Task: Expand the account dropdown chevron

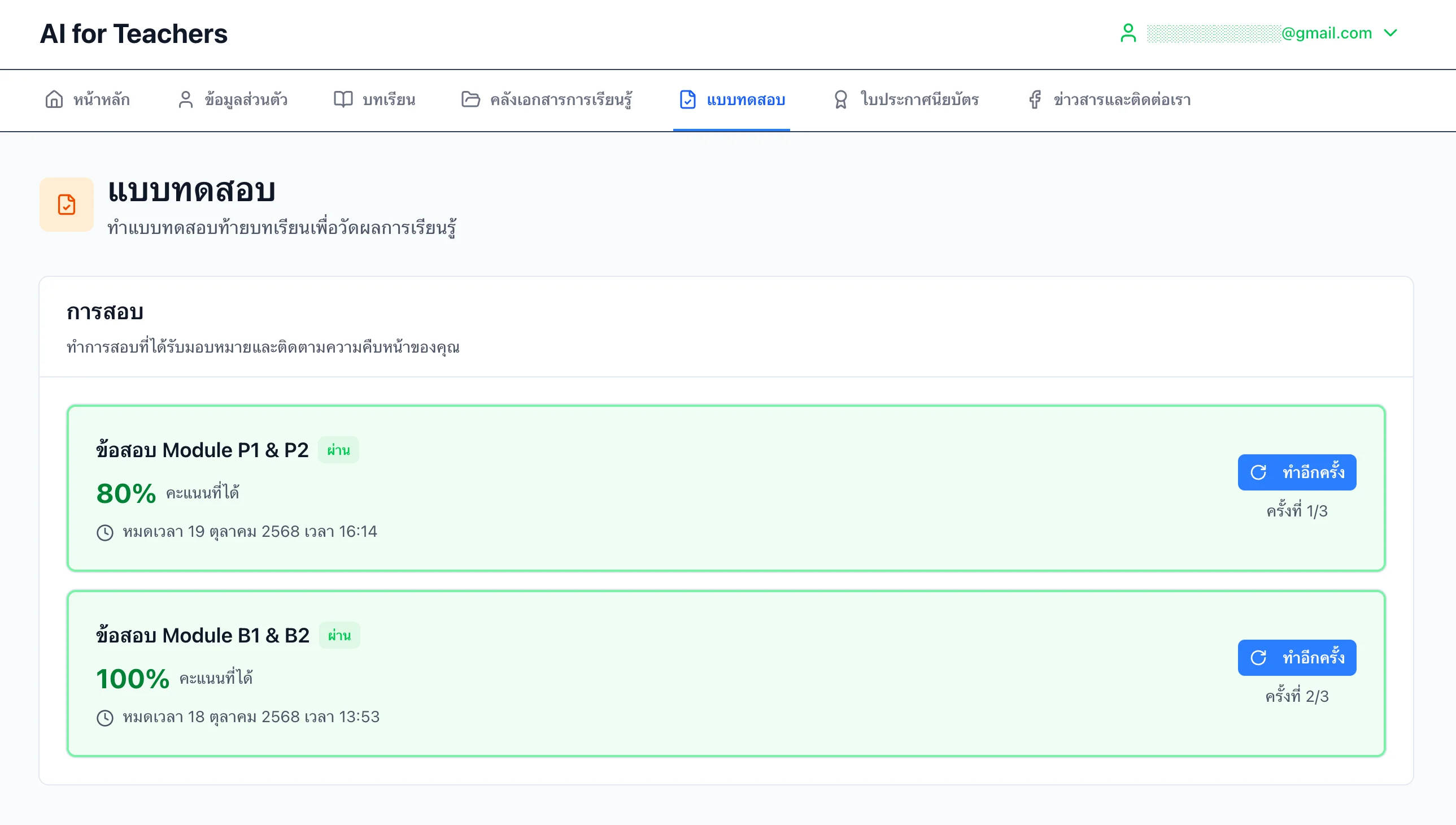Action: [x=1390, y=33]
